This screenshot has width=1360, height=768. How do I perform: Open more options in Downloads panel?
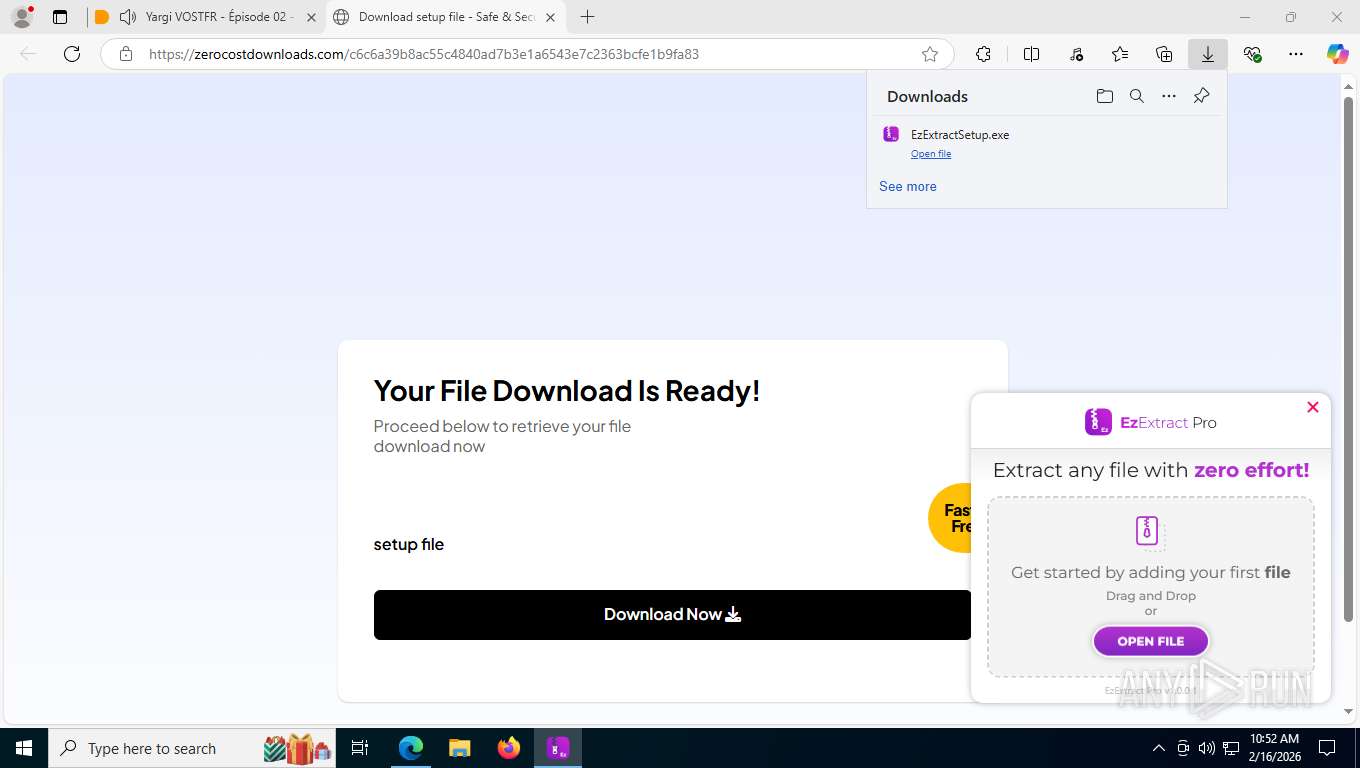[x=1169, y=96]
